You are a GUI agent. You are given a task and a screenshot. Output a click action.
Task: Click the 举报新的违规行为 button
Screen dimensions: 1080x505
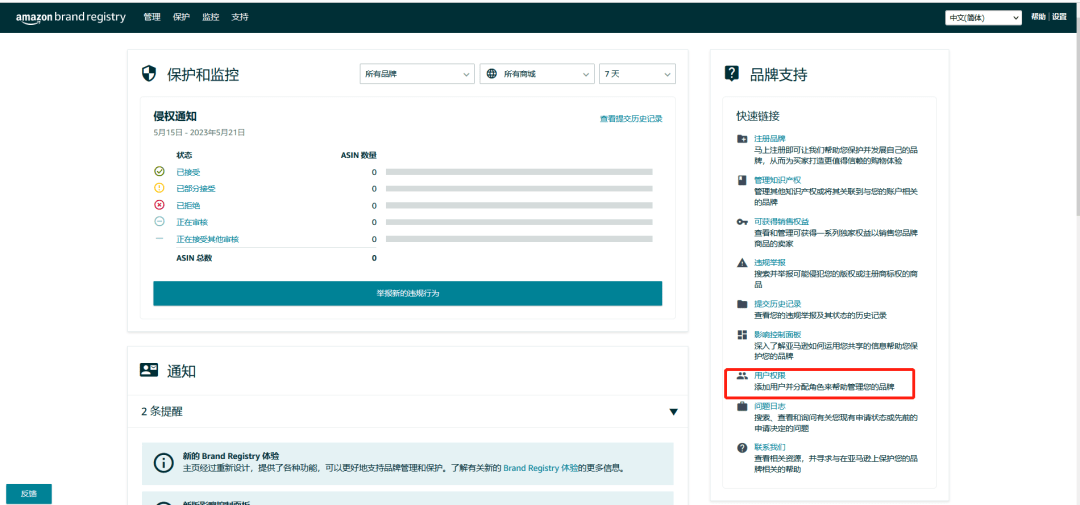(x=407, y=293)
